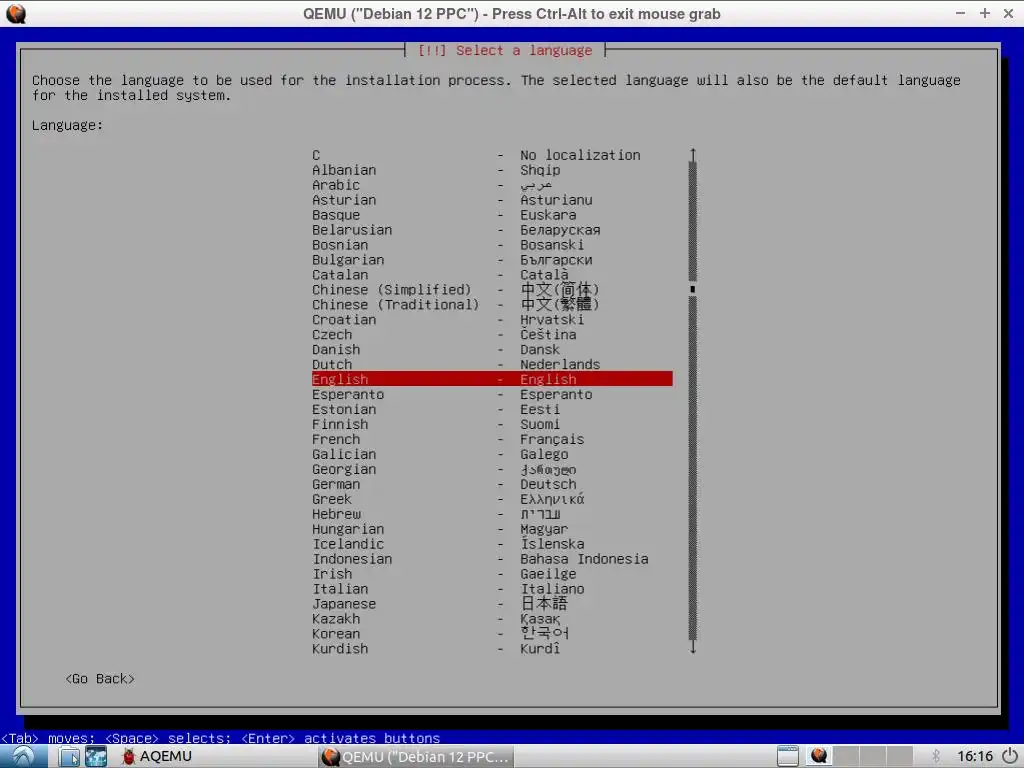Viewport: 1024px width, 768px height.
Task: Select Chinese (Traditional) language
Action: (x=492, y=305)
